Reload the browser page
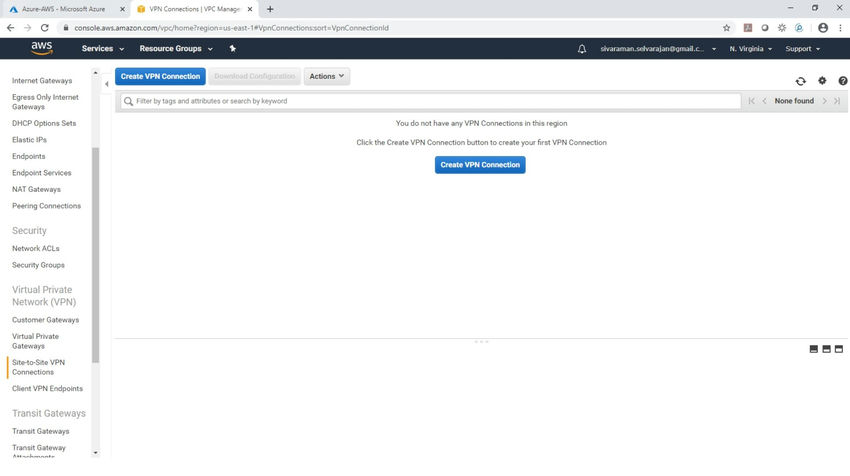The height and width of the screenshot is (476, 850). pos(44,28)
